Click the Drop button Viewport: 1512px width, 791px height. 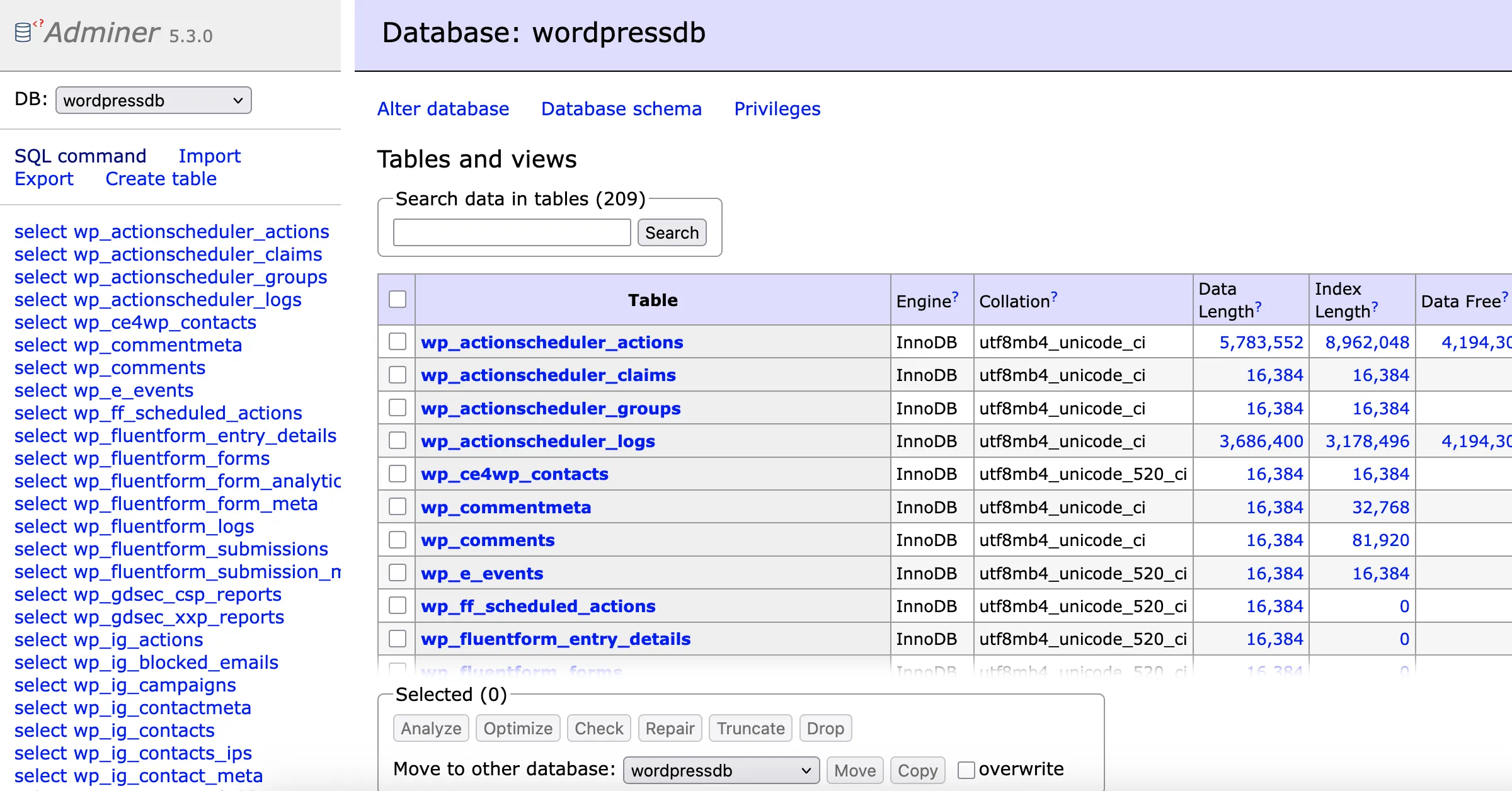click(x=825, y=728)
